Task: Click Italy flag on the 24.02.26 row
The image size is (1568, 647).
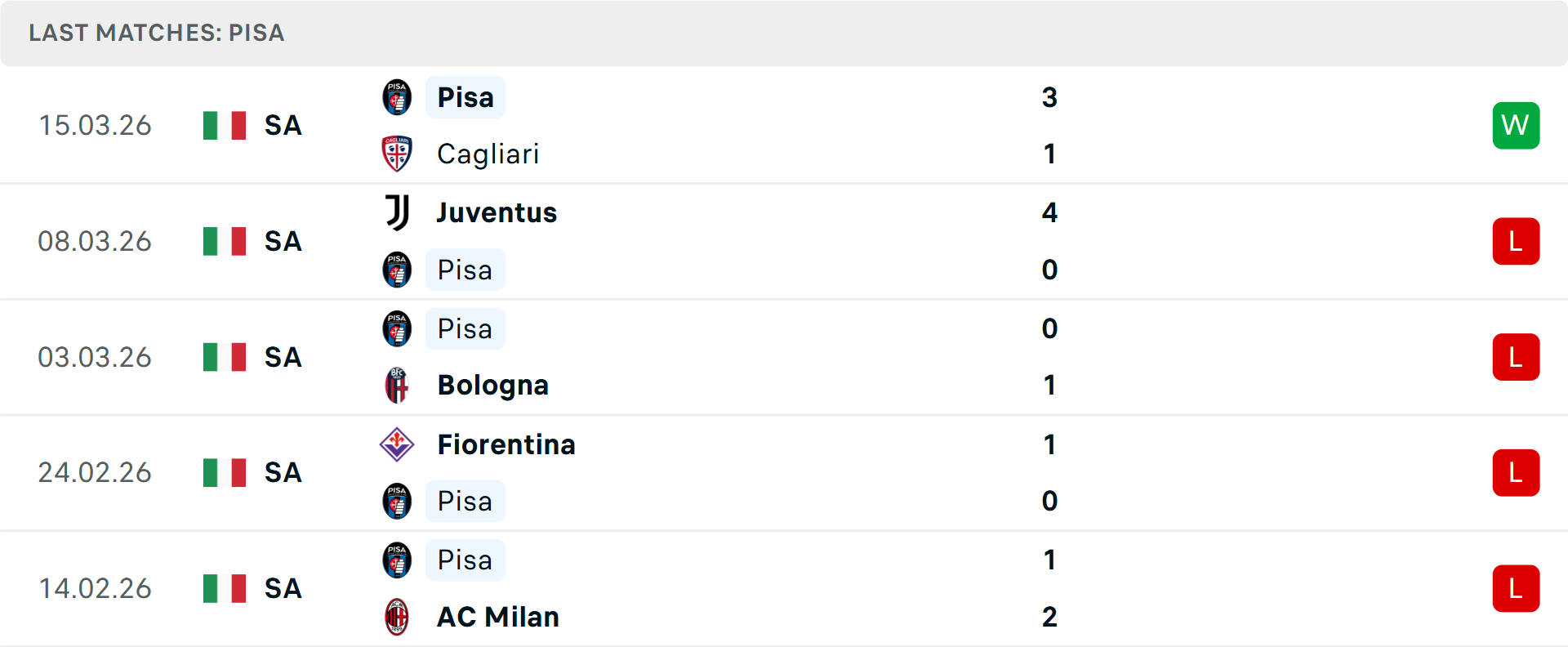Action: [225, 472]
